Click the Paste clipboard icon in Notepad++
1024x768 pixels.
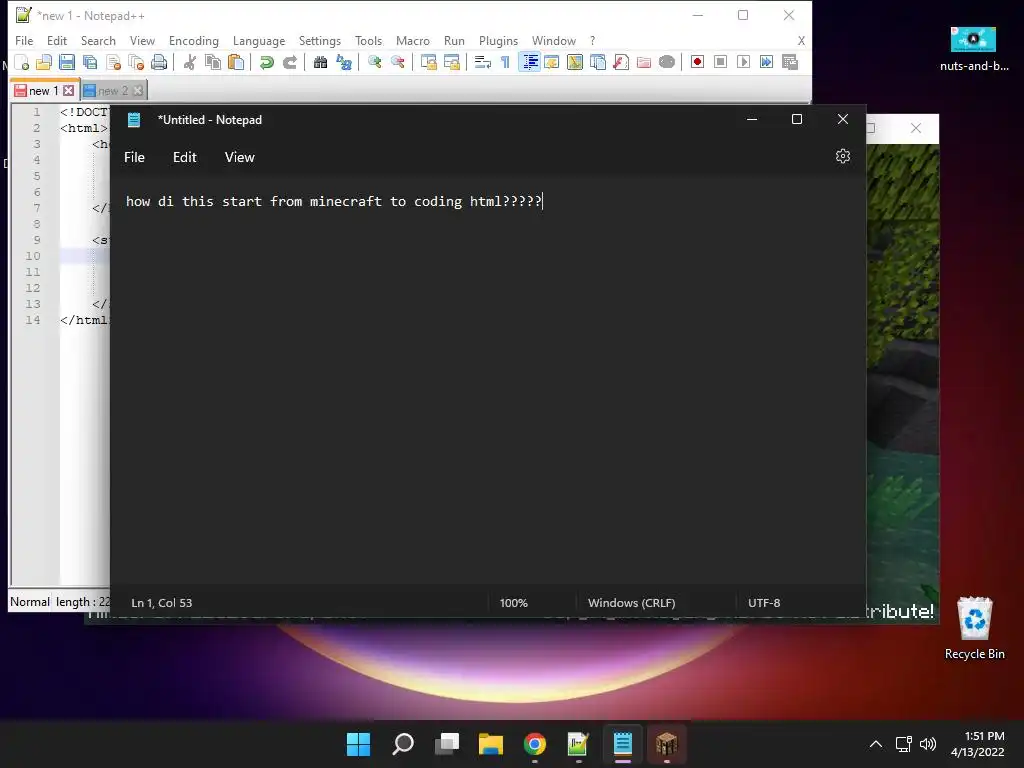click(x=235, y=62)
